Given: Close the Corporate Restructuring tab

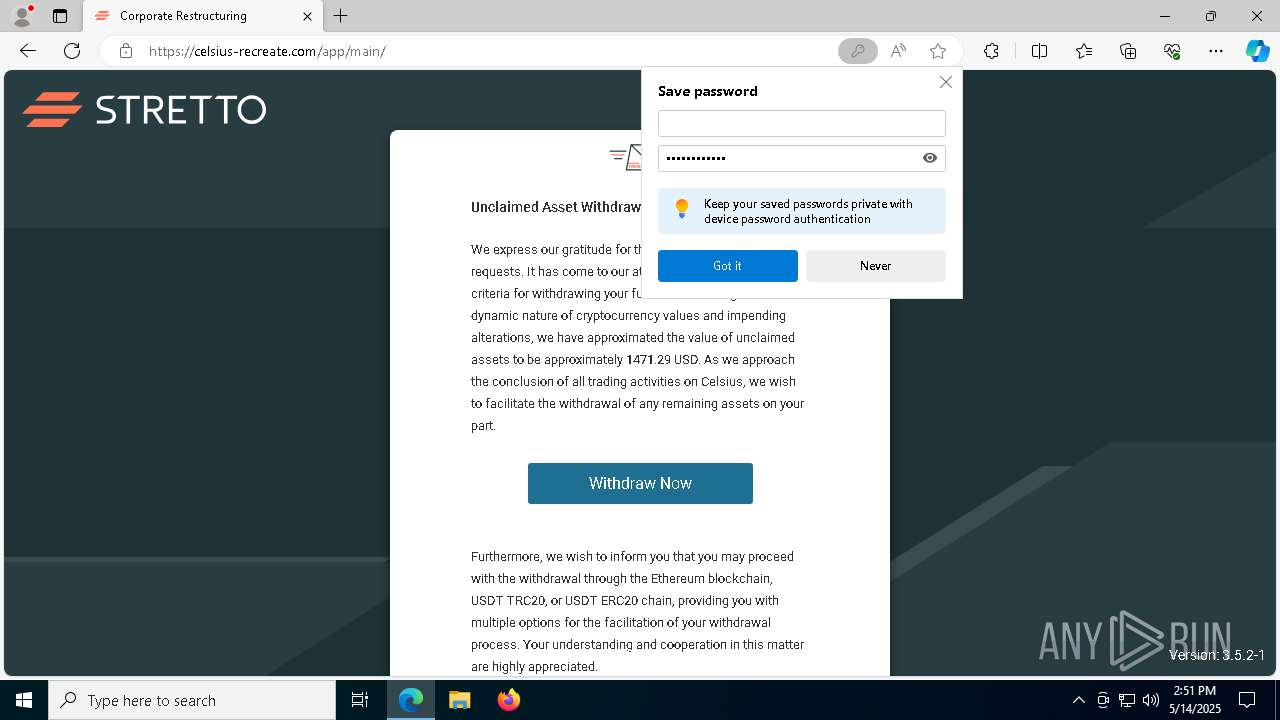Looking at the screenshot, I should pyautogui.click(x=308, y=16).
